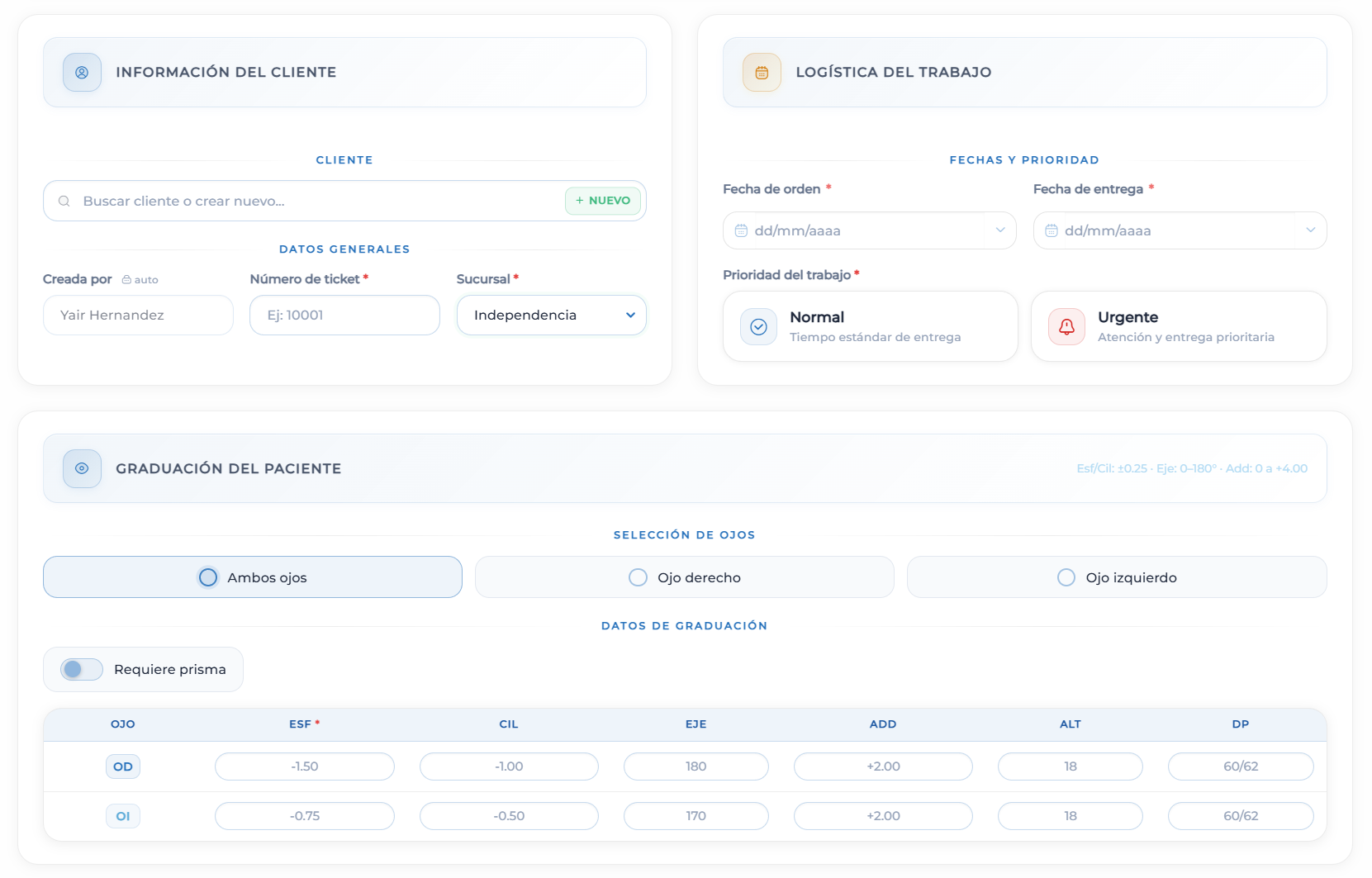This screenshot has height=878, width=1372.
Task: Click the calendar icon beside Logística del Trabajo
Action: click(x=762, y=73)
